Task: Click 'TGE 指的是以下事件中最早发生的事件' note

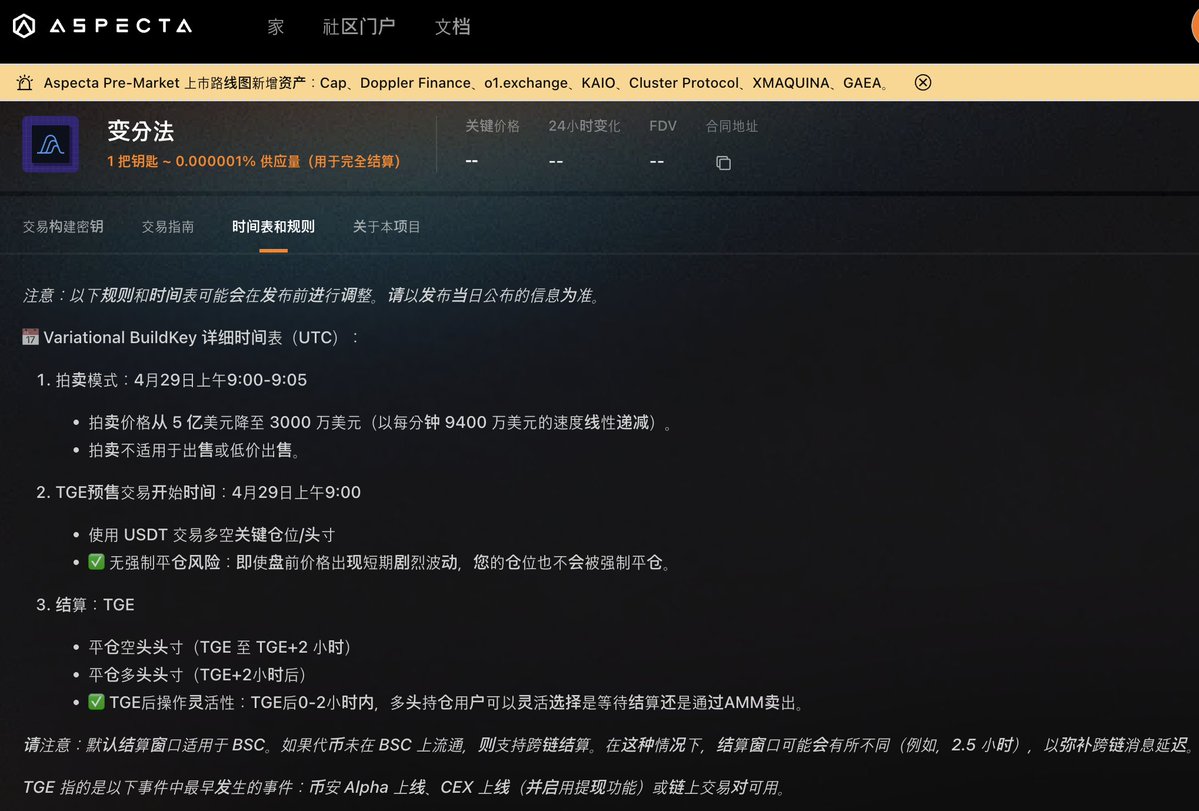Action: (405, 787)
